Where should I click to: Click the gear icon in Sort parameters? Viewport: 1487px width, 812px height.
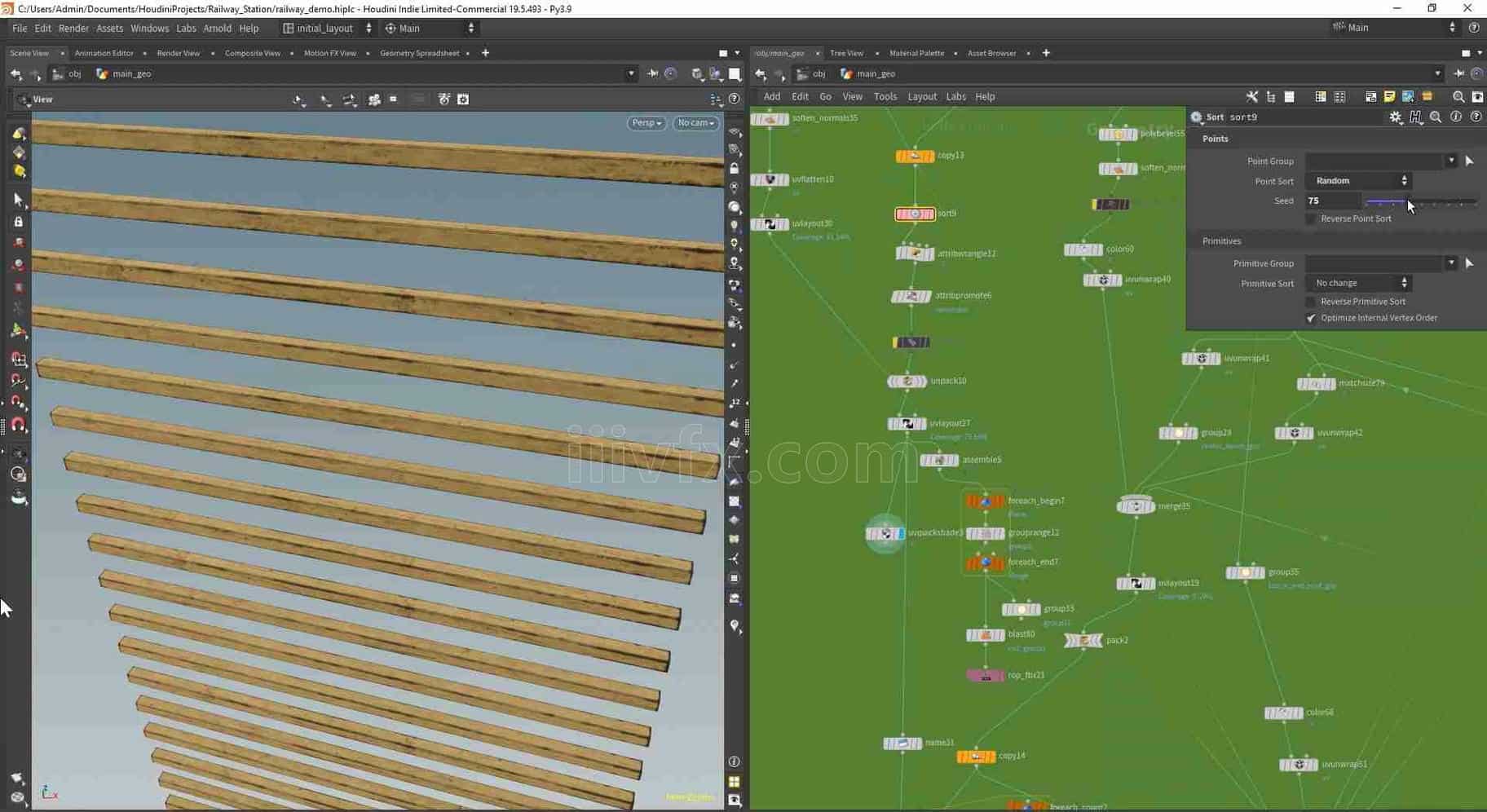coord(1396,117)
